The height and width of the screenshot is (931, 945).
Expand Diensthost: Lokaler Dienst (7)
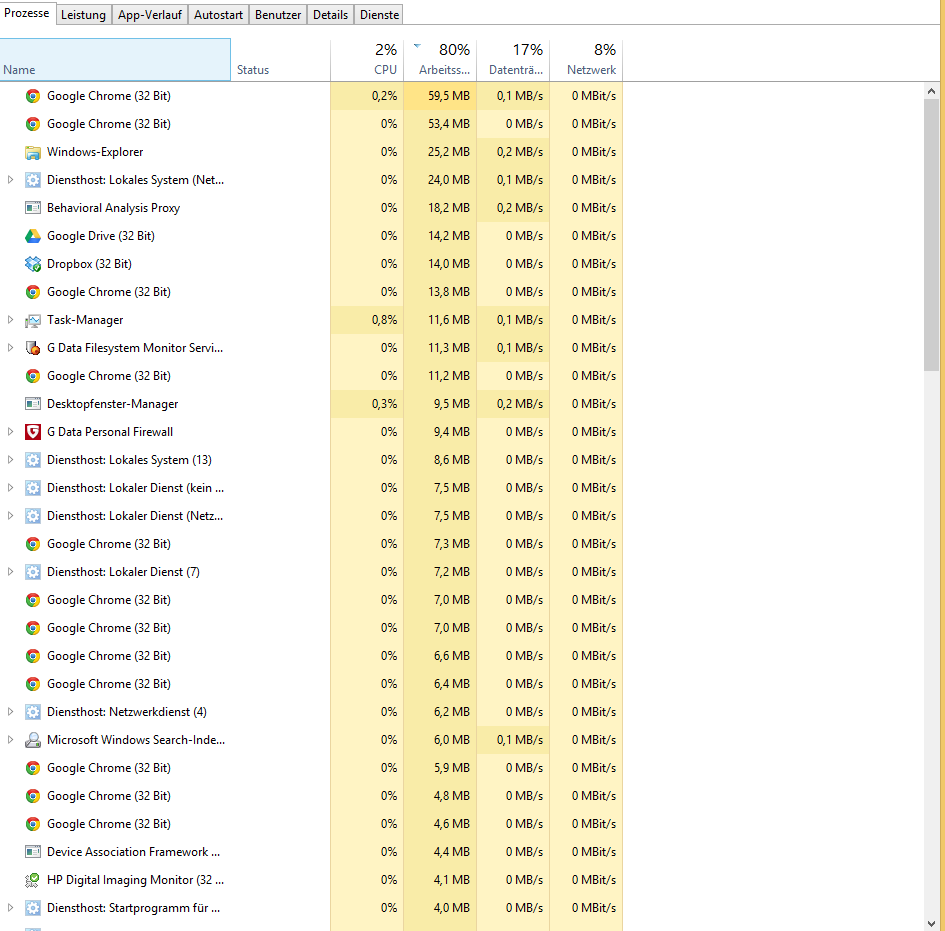[10, 572]
